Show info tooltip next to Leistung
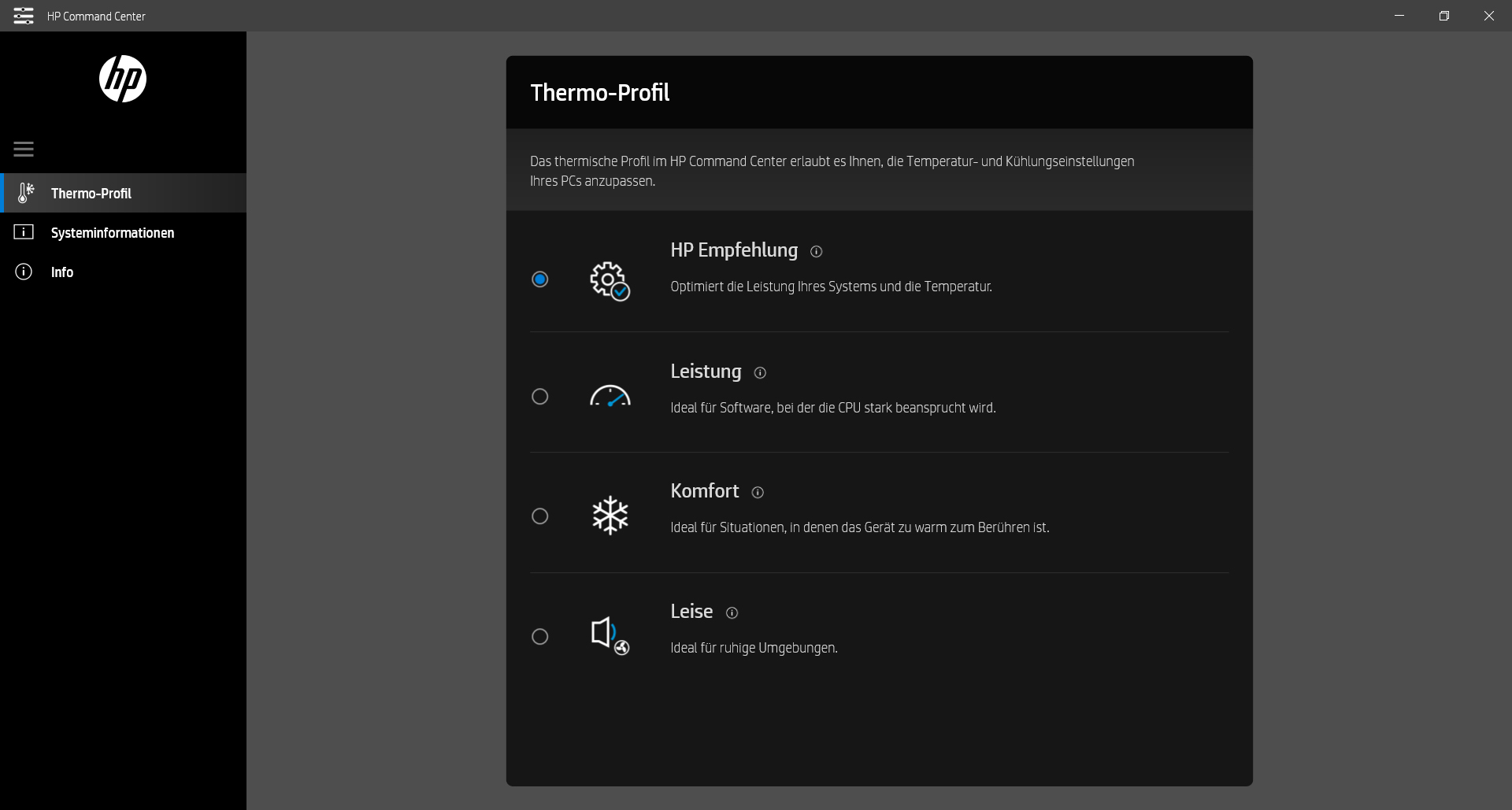Image resolution: width=1512 pixels, height=810 pixels. click(x=760, y=373)
